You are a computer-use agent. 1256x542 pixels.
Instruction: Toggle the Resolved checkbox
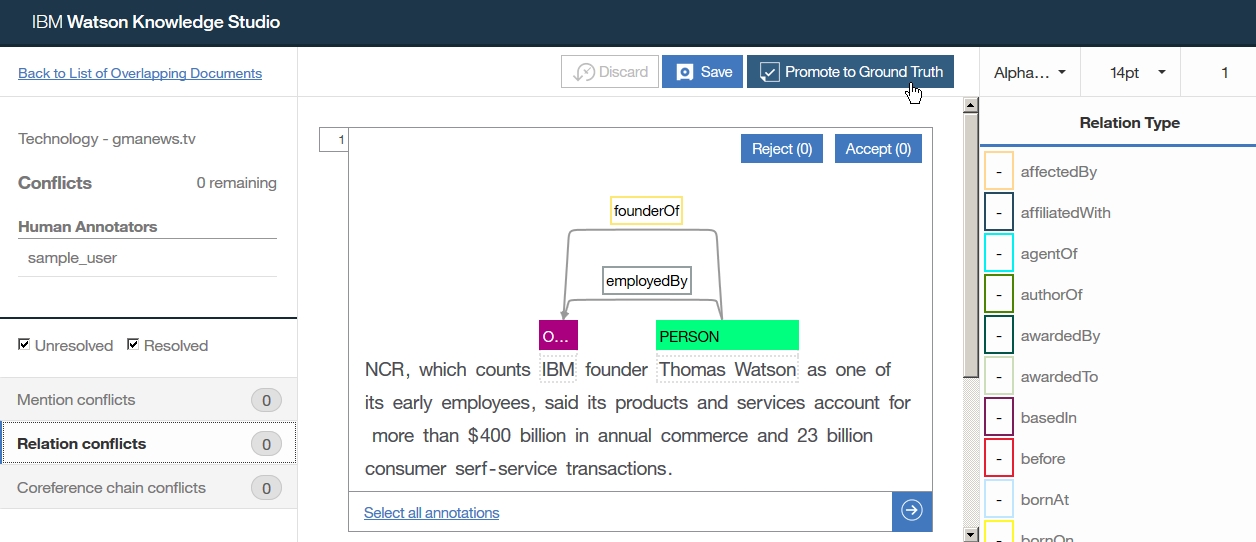[133, 345]
